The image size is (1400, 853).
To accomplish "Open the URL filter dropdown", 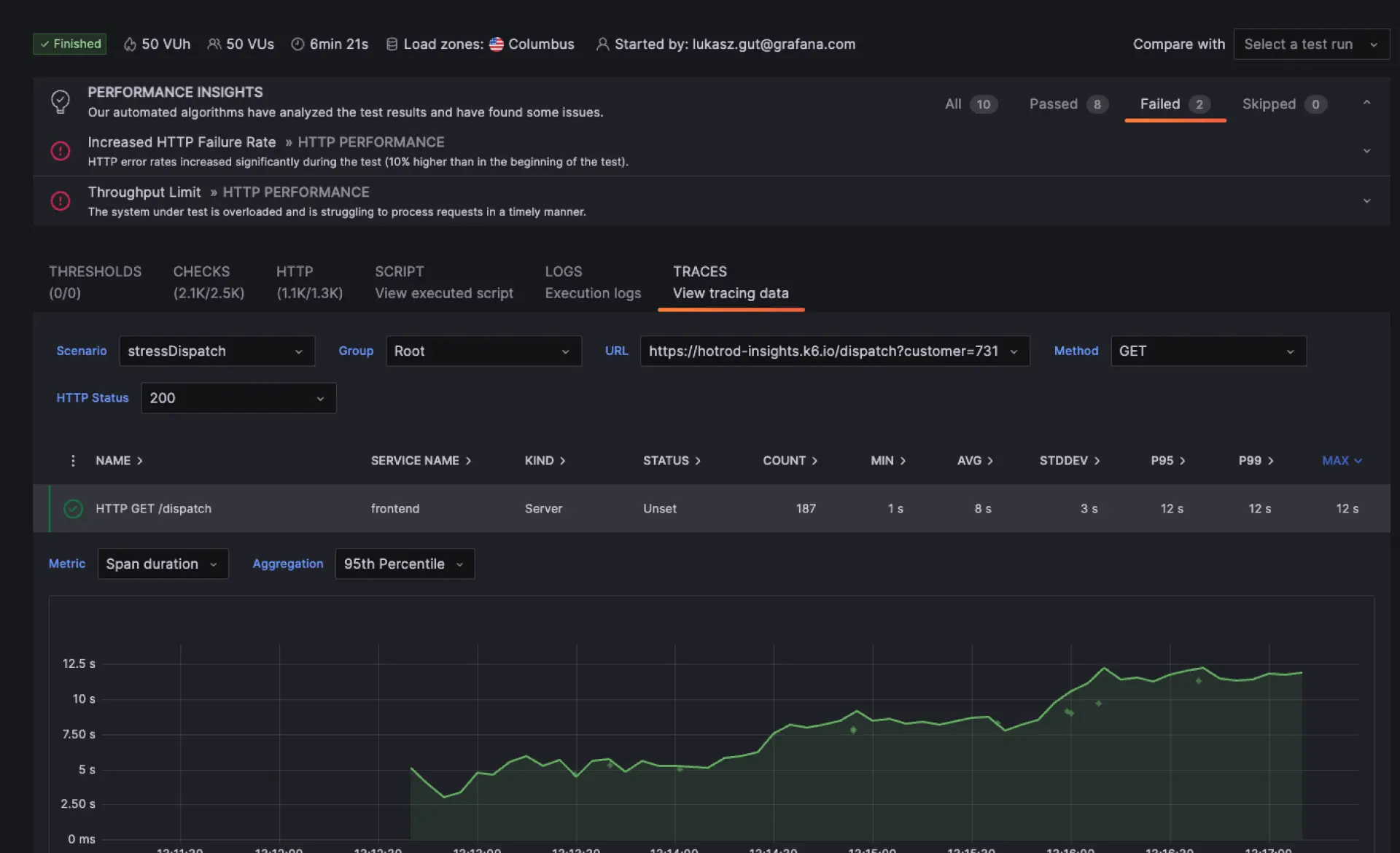I will [x=834, y=351].
